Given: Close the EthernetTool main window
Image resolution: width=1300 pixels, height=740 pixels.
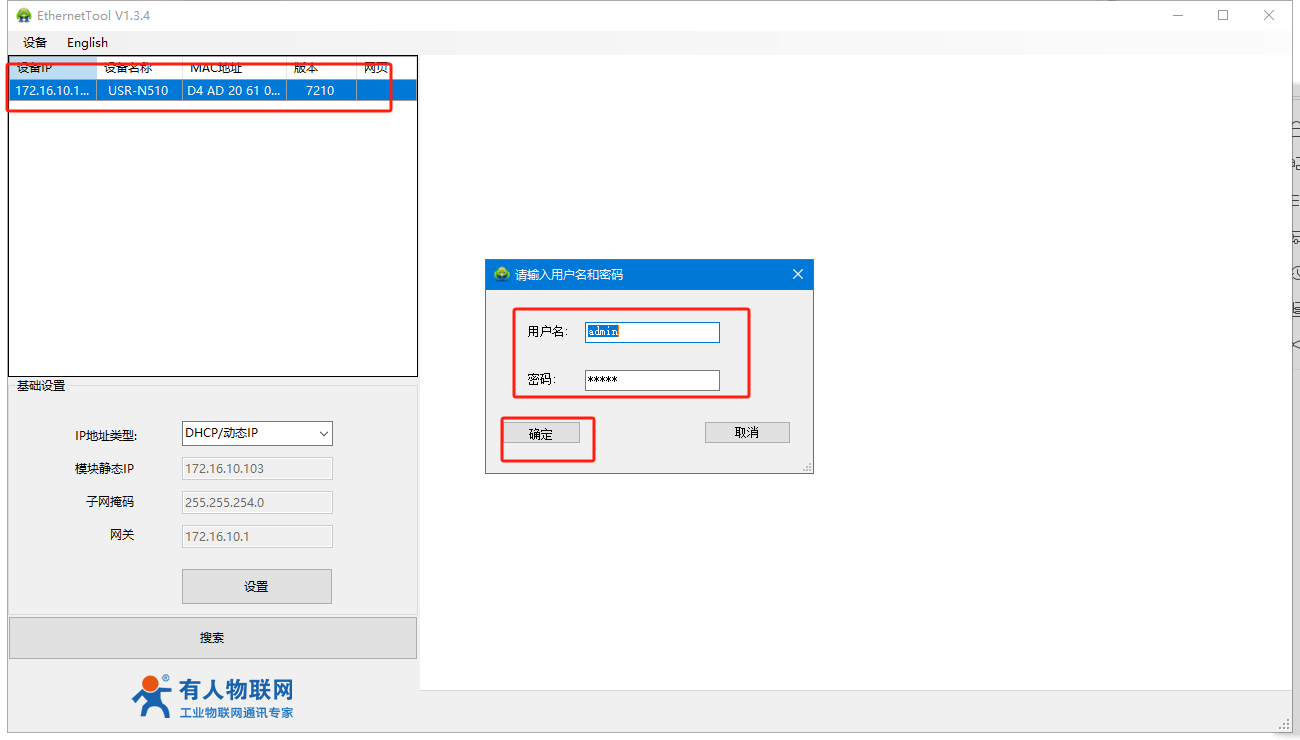Looking at the screenshot, I should click(x=1269, y=15).
